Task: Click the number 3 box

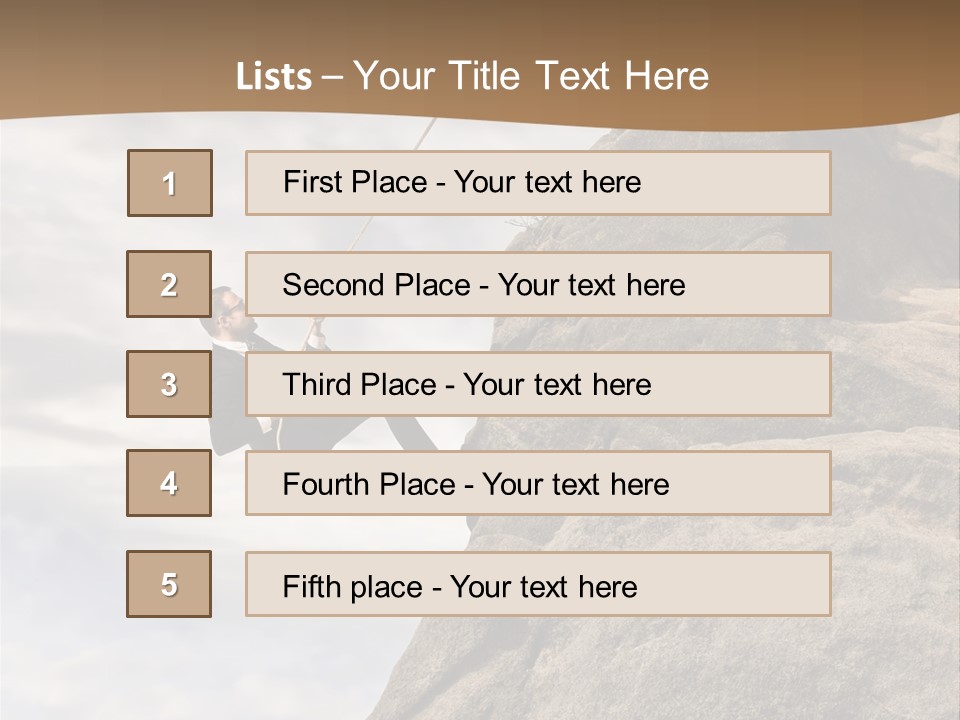Action: tap(169, 384)
